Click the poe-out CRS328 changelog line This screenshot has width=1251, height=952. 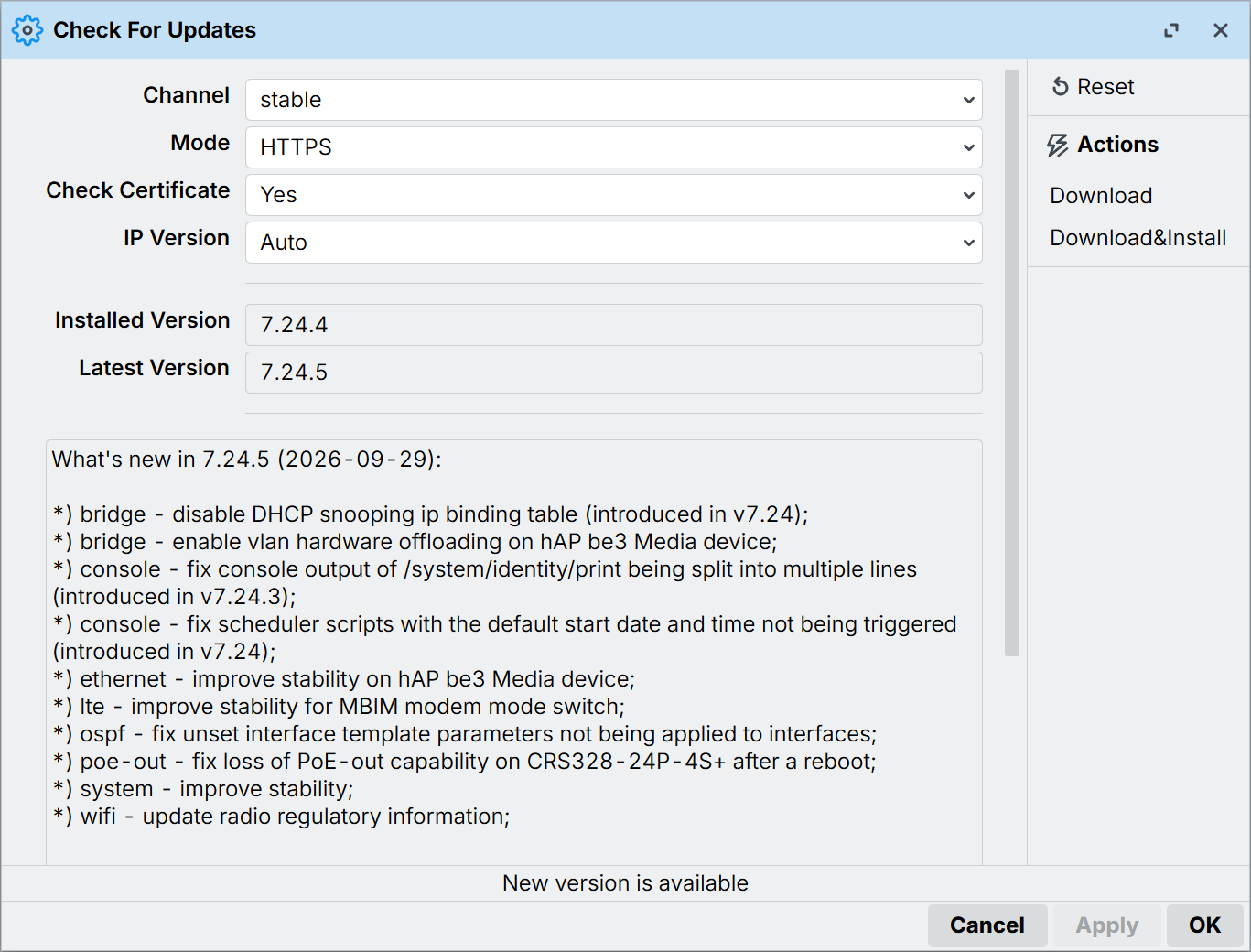point(464,762)
